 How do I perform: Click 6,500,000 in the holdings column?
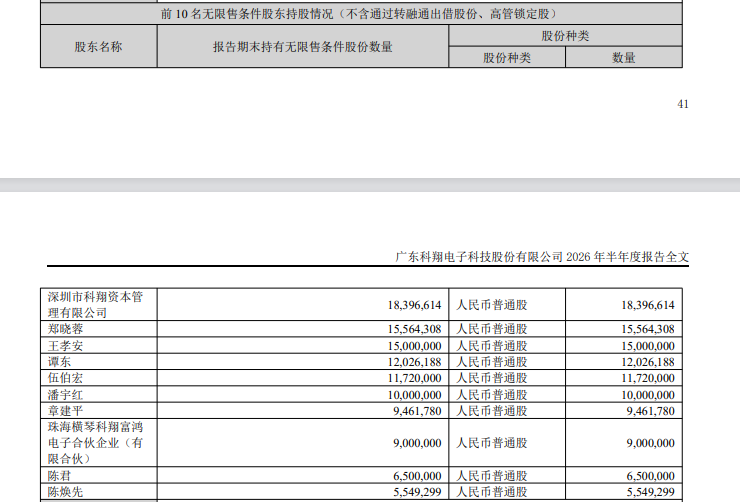tap(418, 476)
